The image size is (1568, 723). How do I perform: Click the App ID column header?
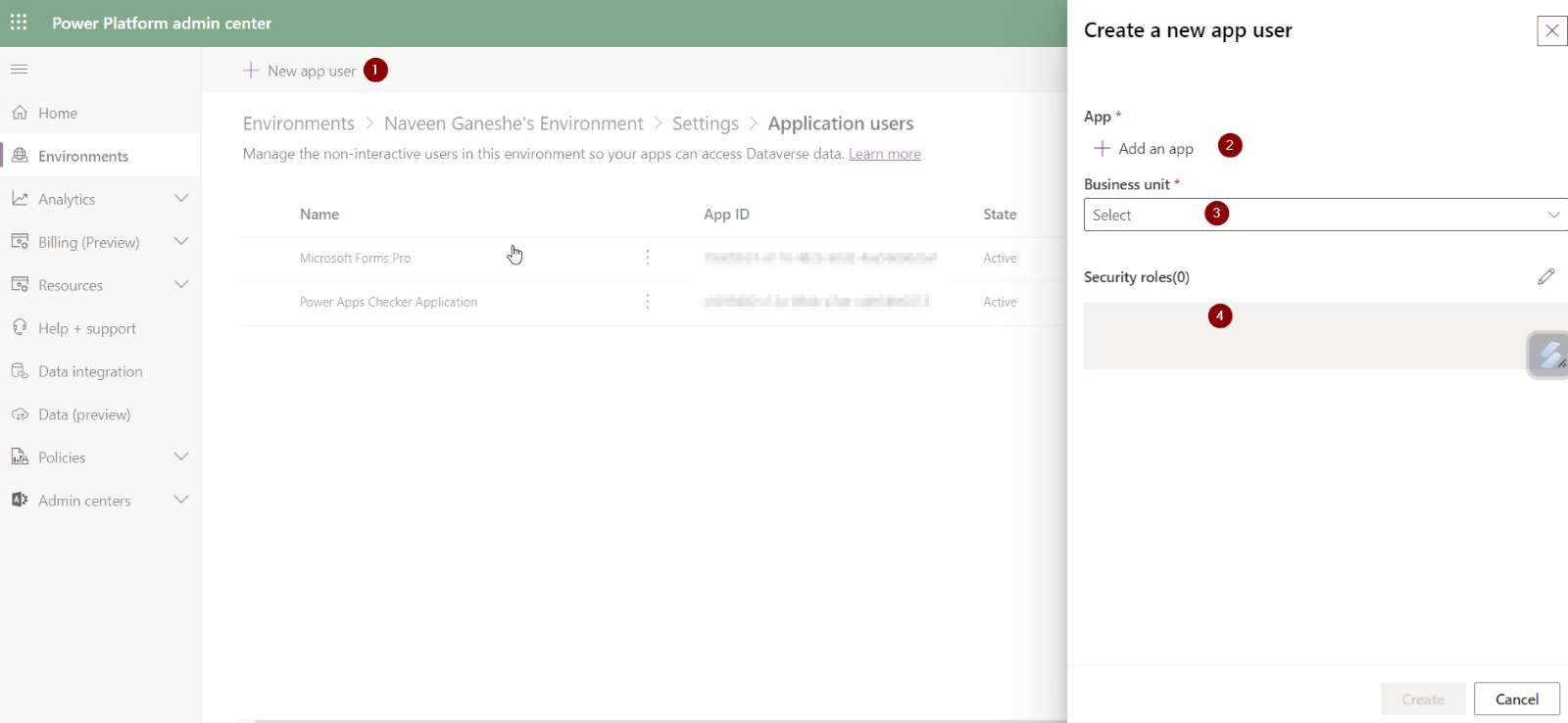726,215
